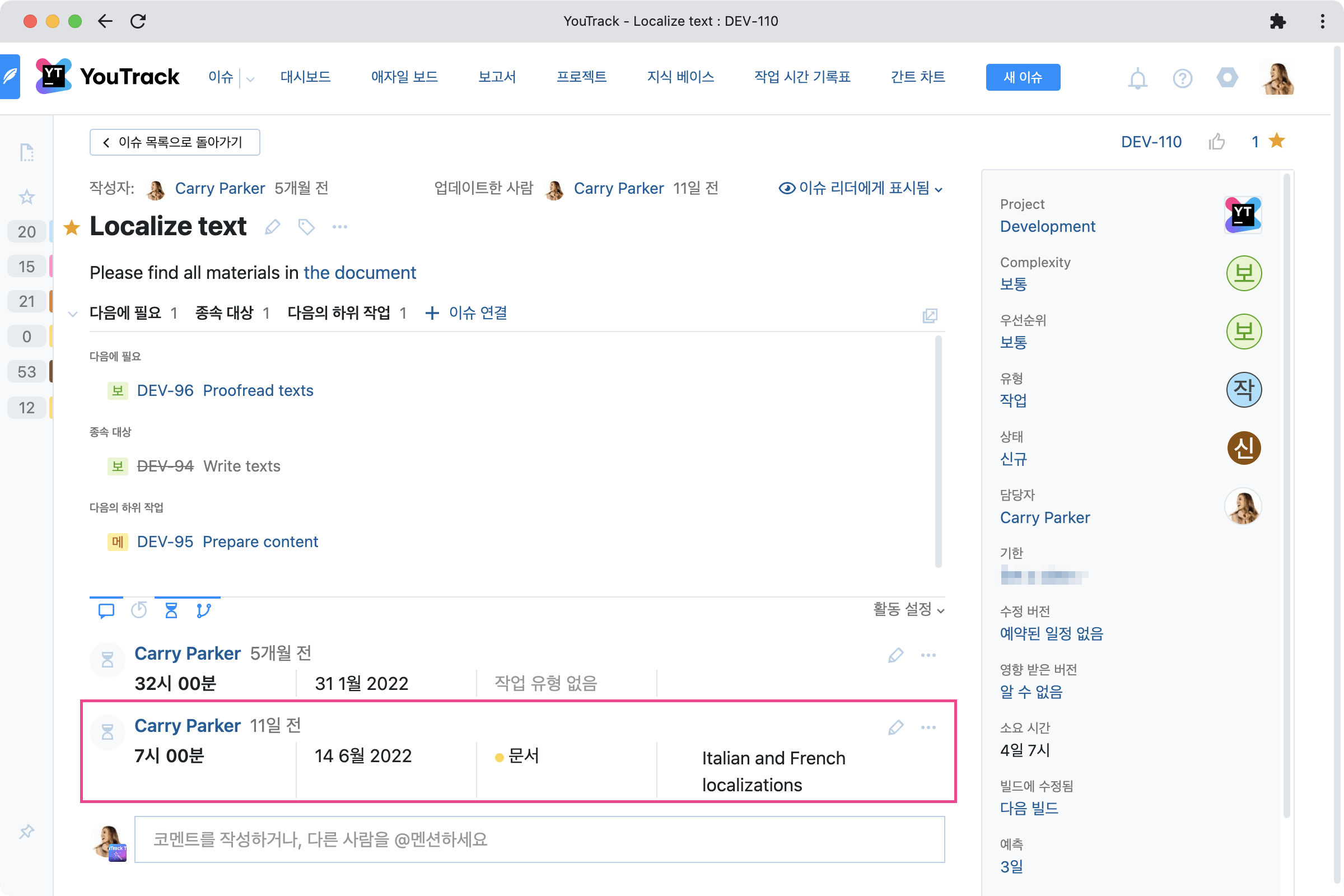The image size is (1344, 896).
Task: Click the 새 이슈 button
Action: pos(1023,77)
